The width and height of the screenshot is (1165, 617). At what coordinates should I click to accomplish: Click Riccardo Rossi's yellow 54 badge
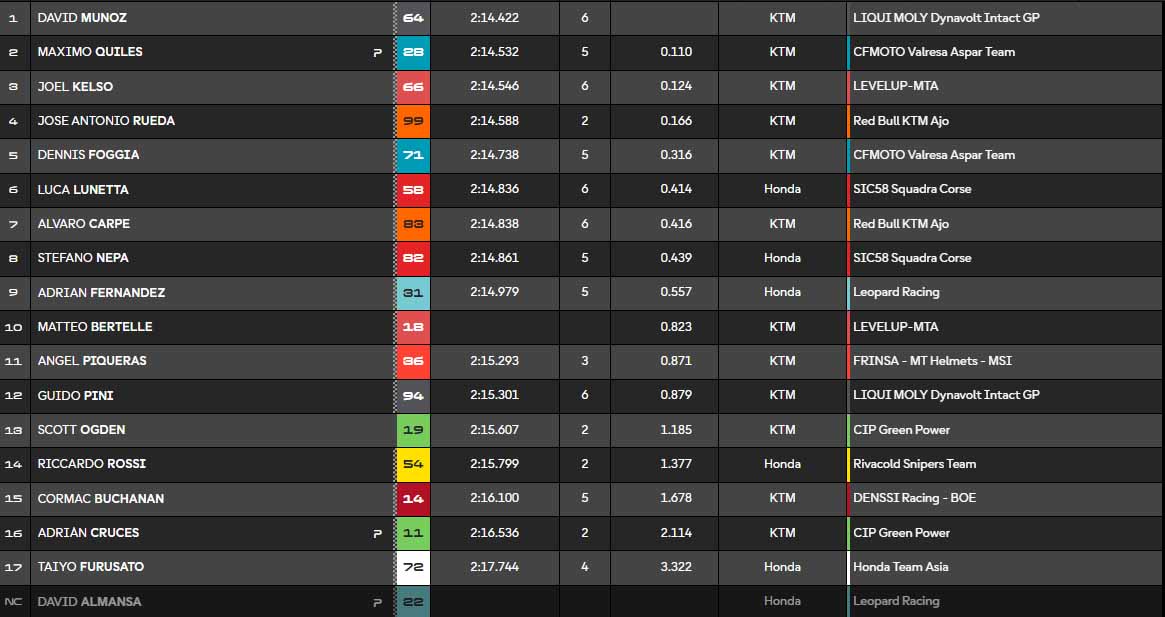pos(413,464)
